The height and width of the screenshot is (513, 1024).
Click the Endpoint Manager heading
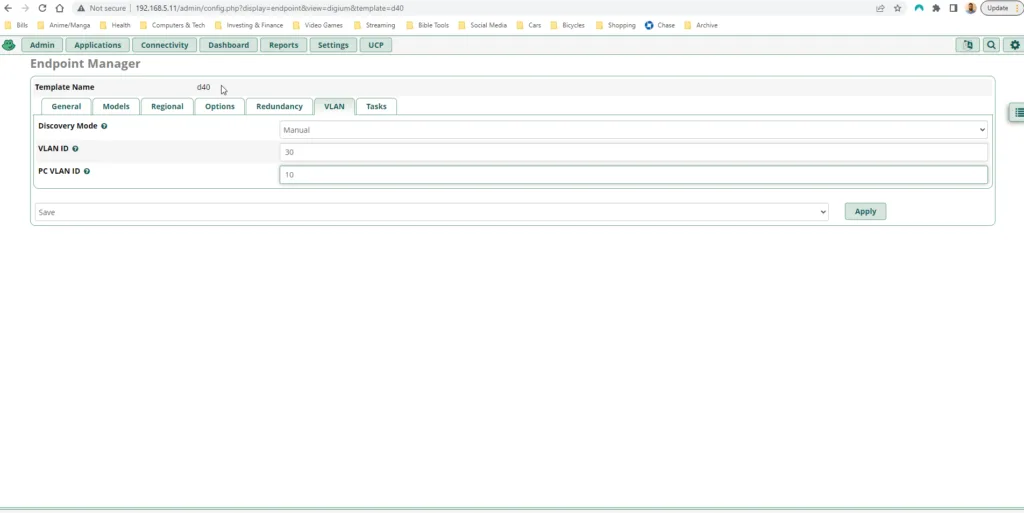point(85,64)
